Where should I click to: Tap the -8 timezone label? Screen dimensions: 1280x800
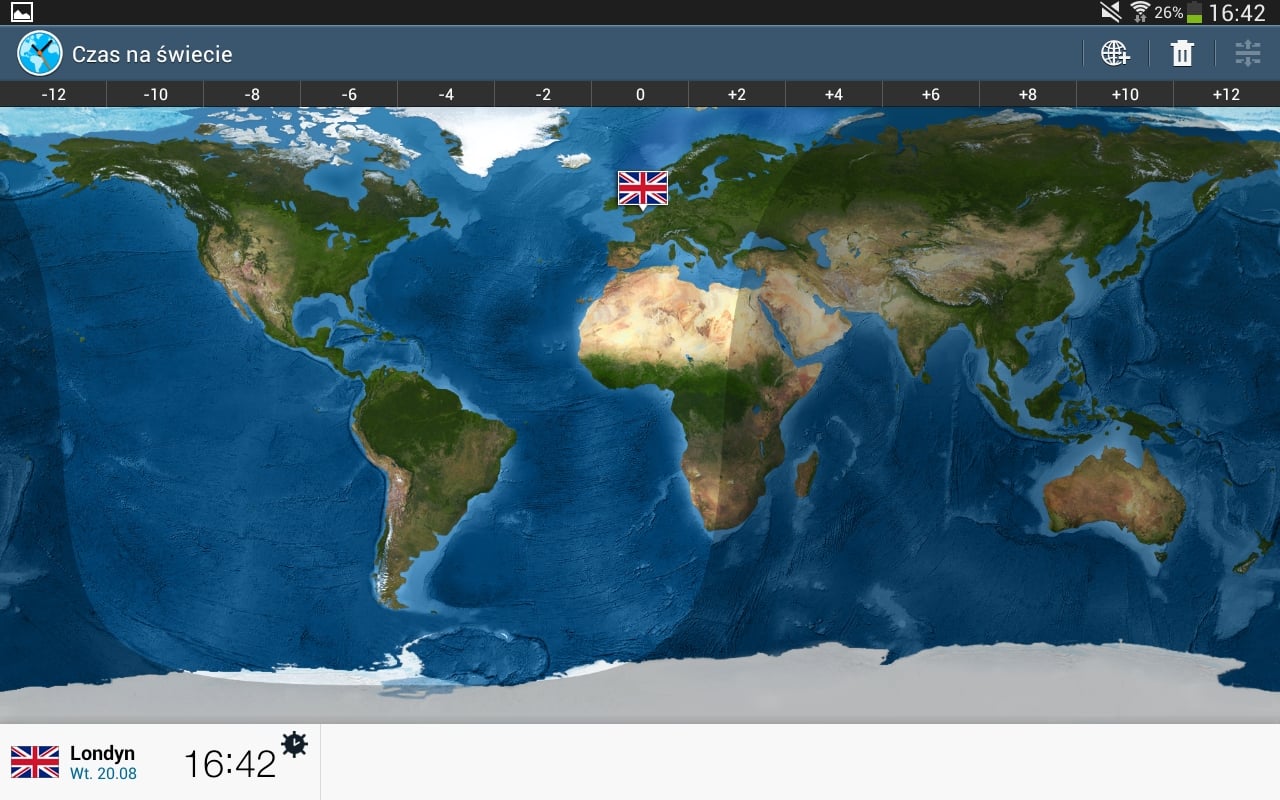click(252, 94)
